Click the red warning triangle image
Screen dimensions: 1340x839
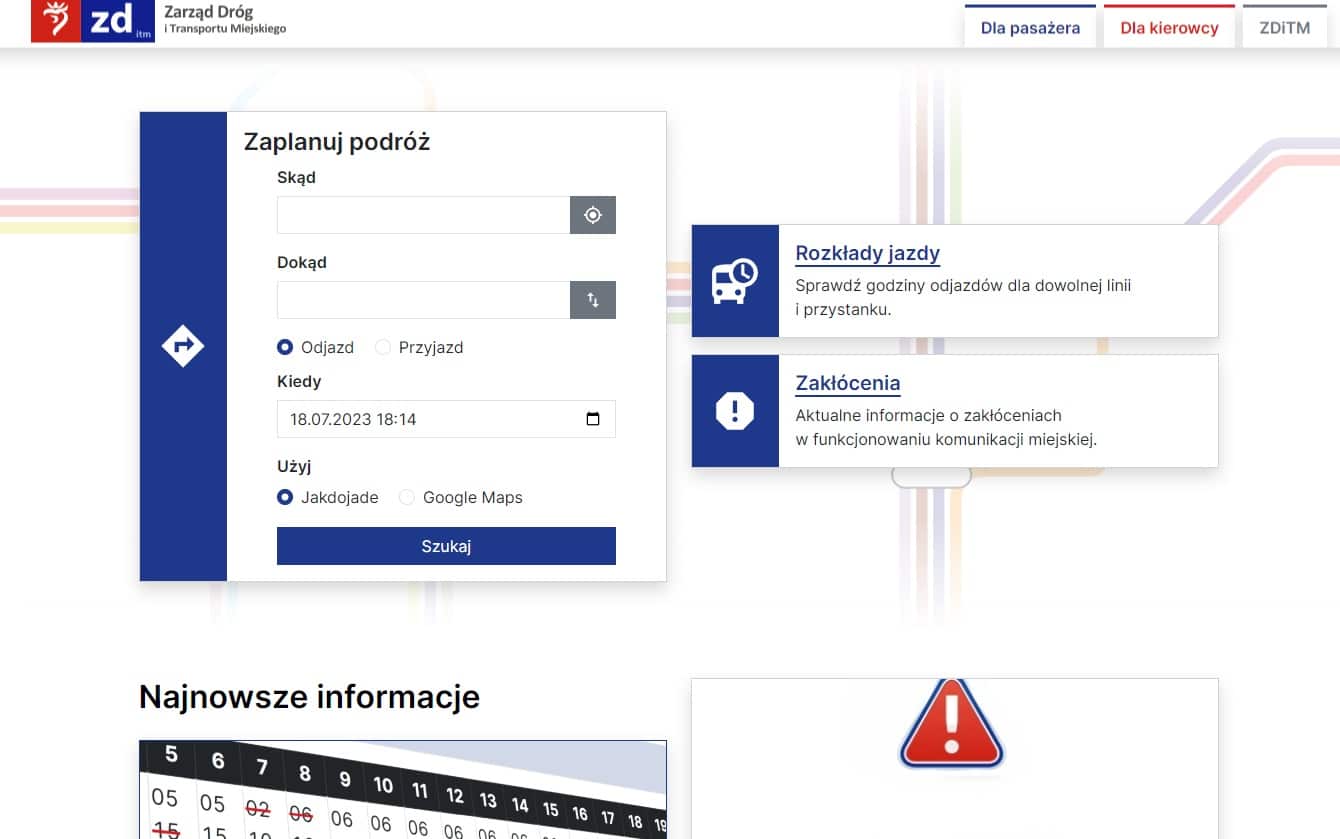tap(951, 723)
